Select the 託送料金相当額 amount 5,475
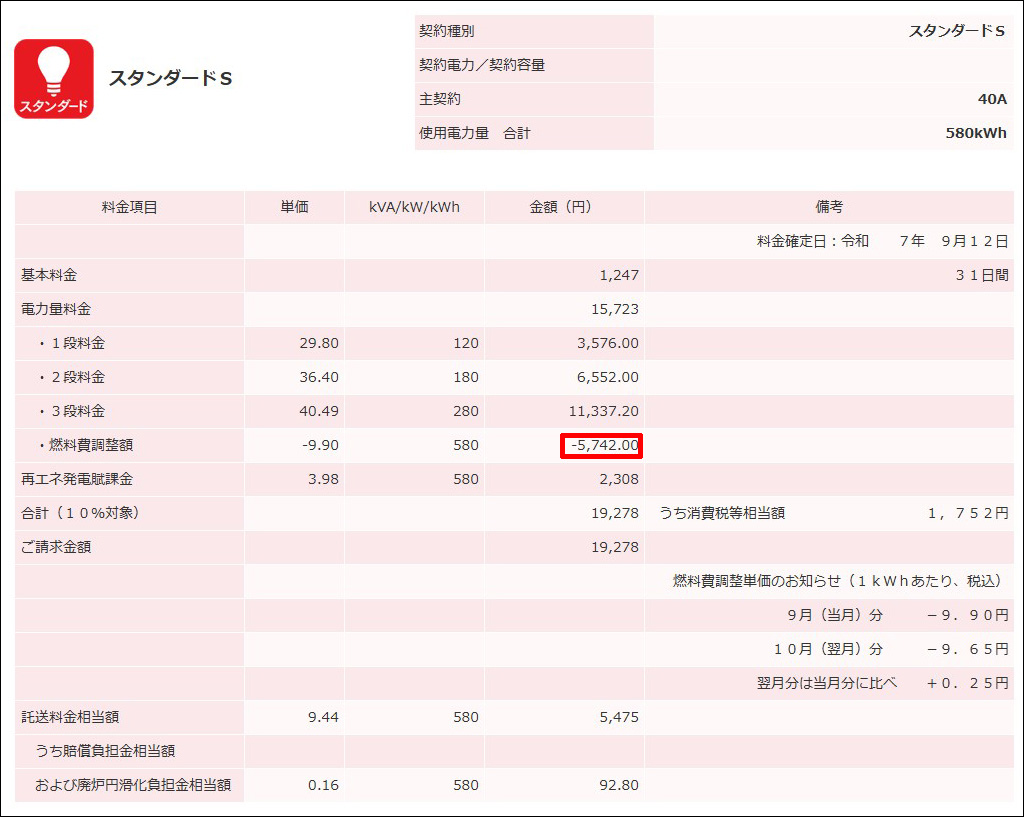 (619, 717)
